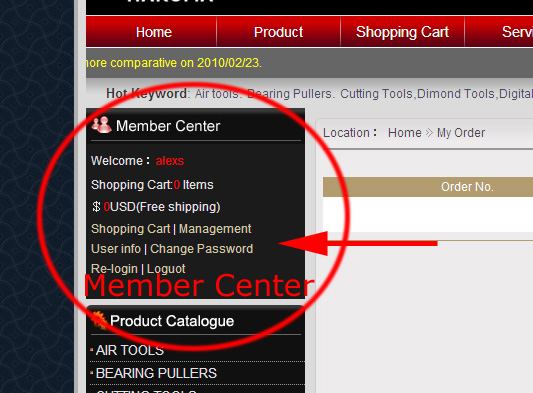The height and width of the screenshot is (393, 533).
Task: Open the Home navigation tab
Action: click(154, 32)
